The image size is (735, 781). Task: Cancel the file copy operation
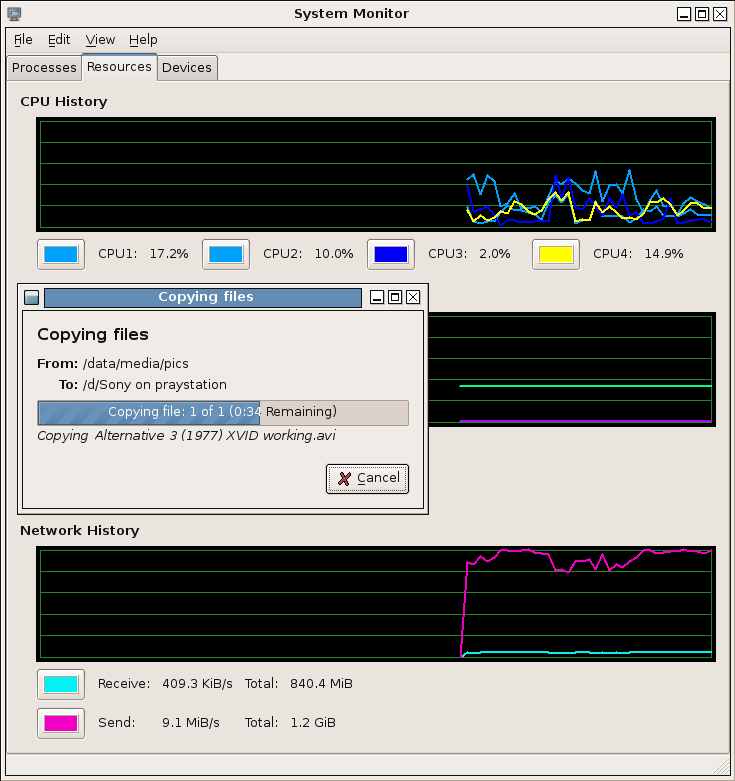(368, 479)
